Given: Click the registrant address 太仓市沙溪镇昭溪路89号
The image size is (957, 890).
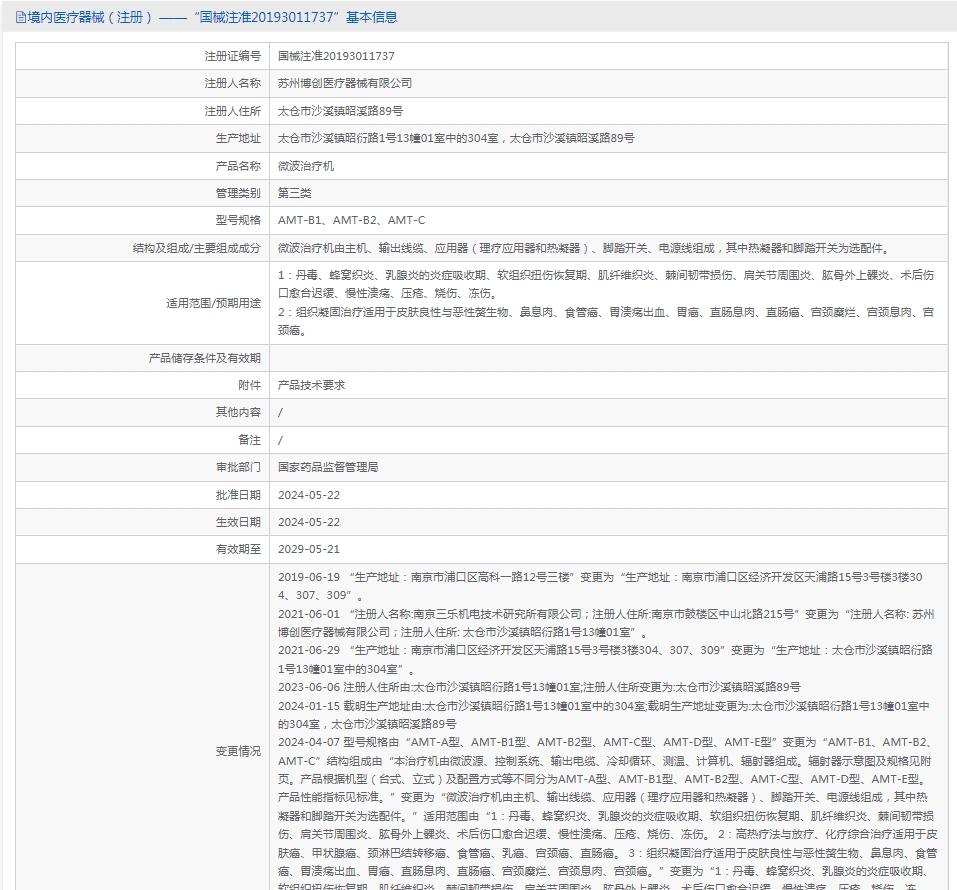Looking at the screenshot, I should tap(340, 111).
